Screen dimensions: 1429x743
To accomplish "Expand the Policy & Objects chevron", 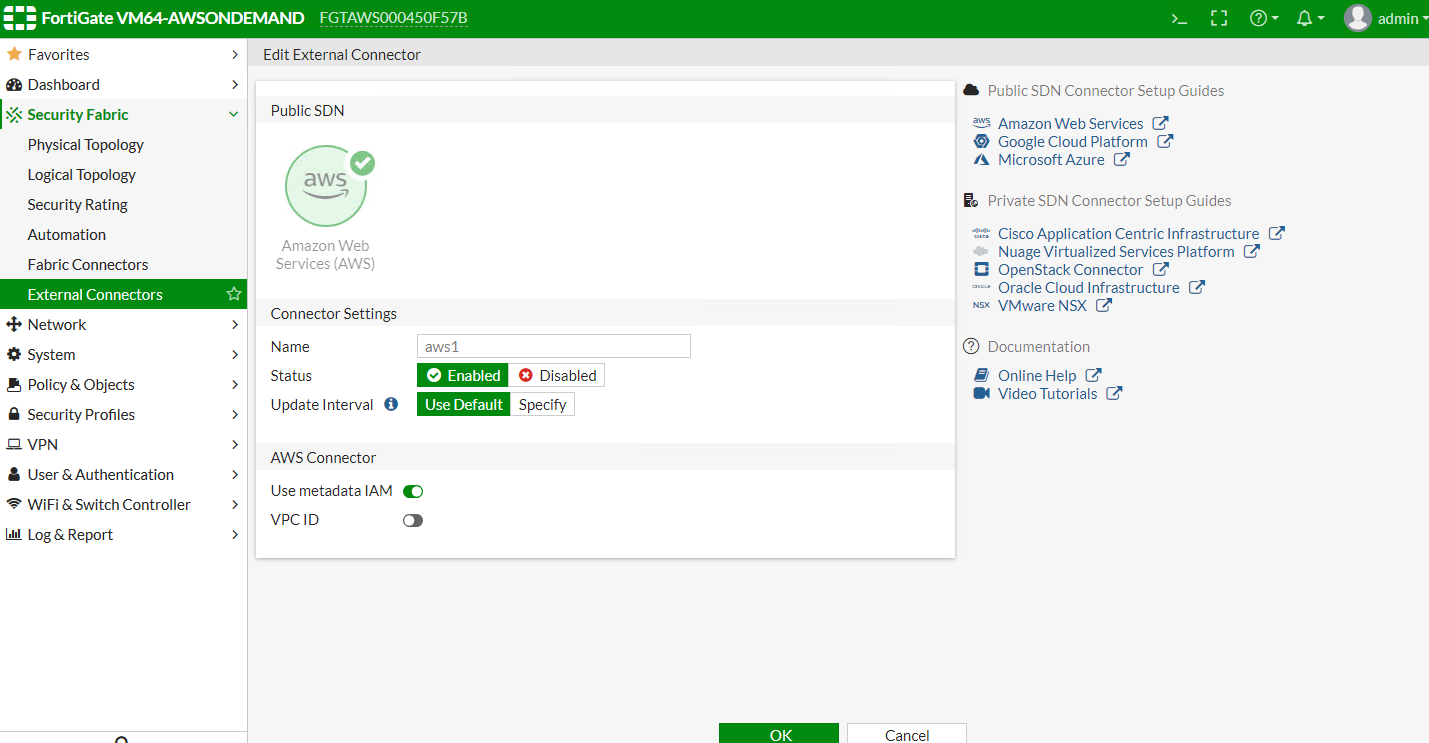I will tap(235, 384).
